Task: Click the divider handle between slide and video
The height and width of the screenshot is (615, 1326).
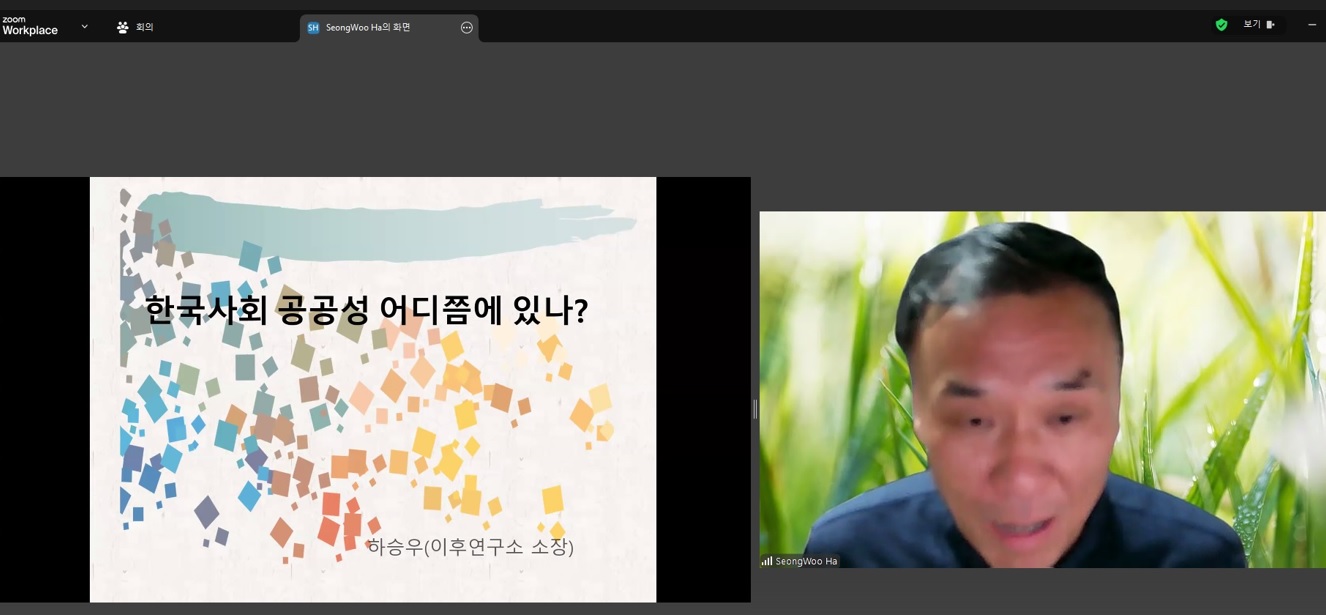Action: coord(755,408)
